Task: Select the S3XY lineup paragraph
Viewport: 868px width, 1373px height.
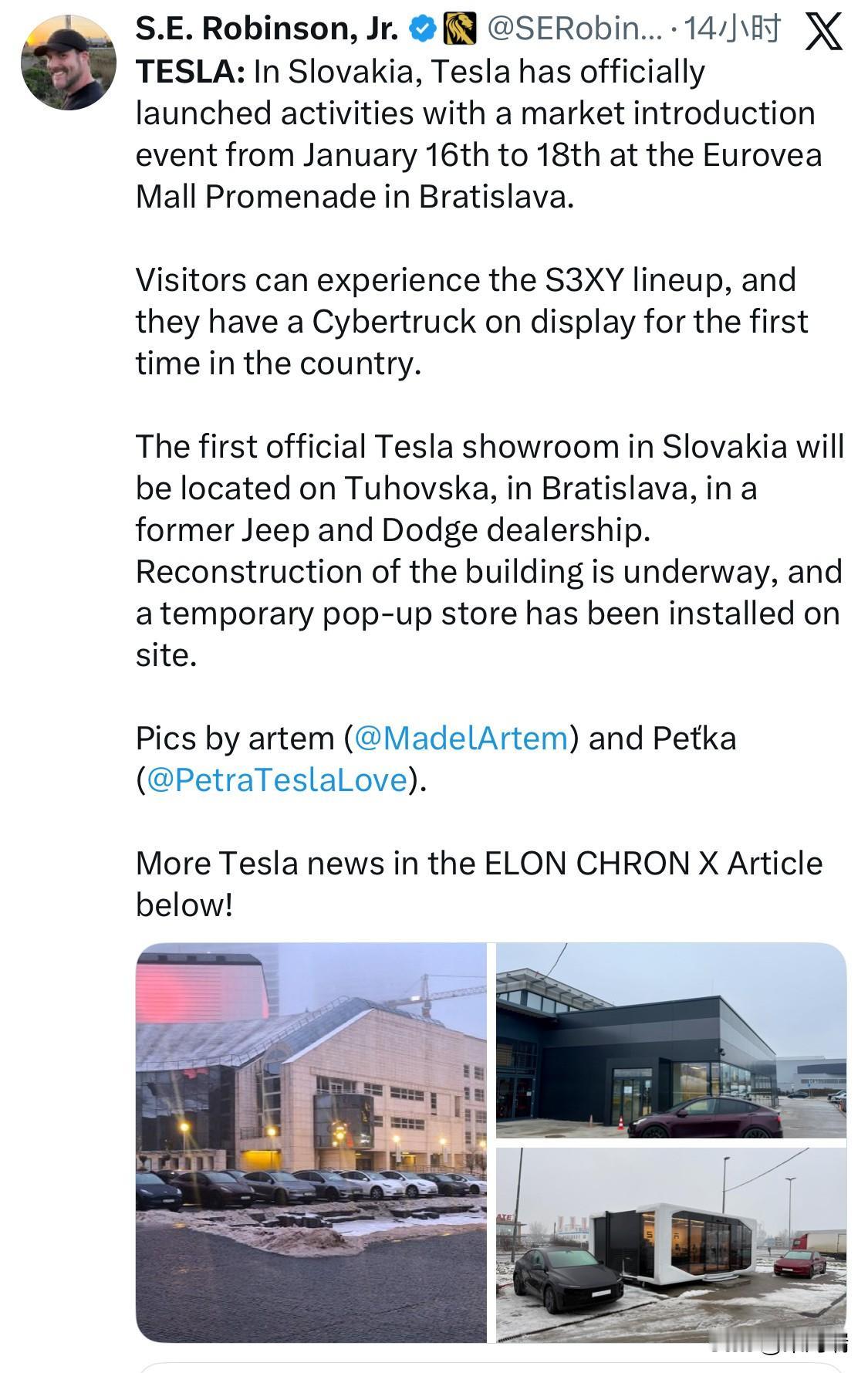Action: [x=471, y=321]
